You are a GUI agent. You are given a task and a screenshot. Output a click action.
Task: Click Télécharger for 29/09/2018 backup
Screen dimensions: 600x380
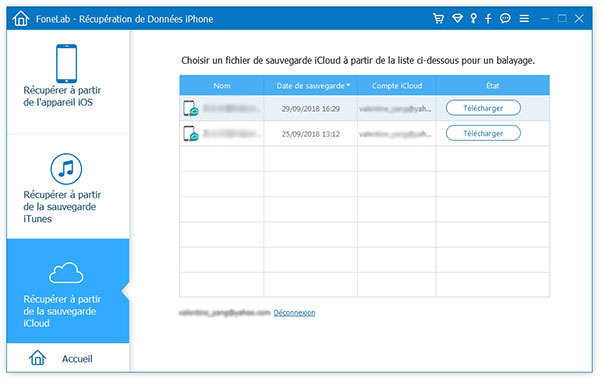(483, 108)
